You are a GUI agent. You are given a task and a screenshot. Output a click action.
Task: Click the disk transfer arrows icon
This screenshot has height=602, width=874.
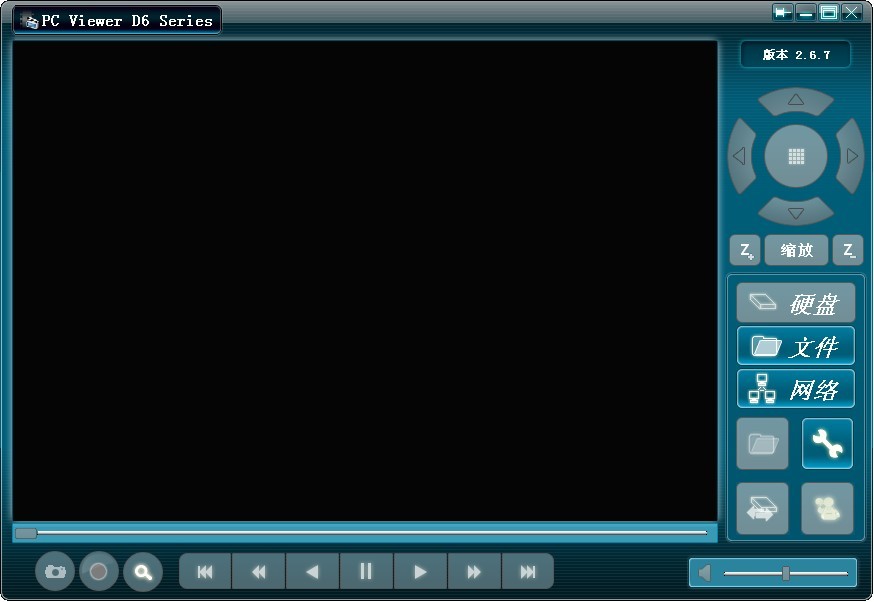click(763, 509)
